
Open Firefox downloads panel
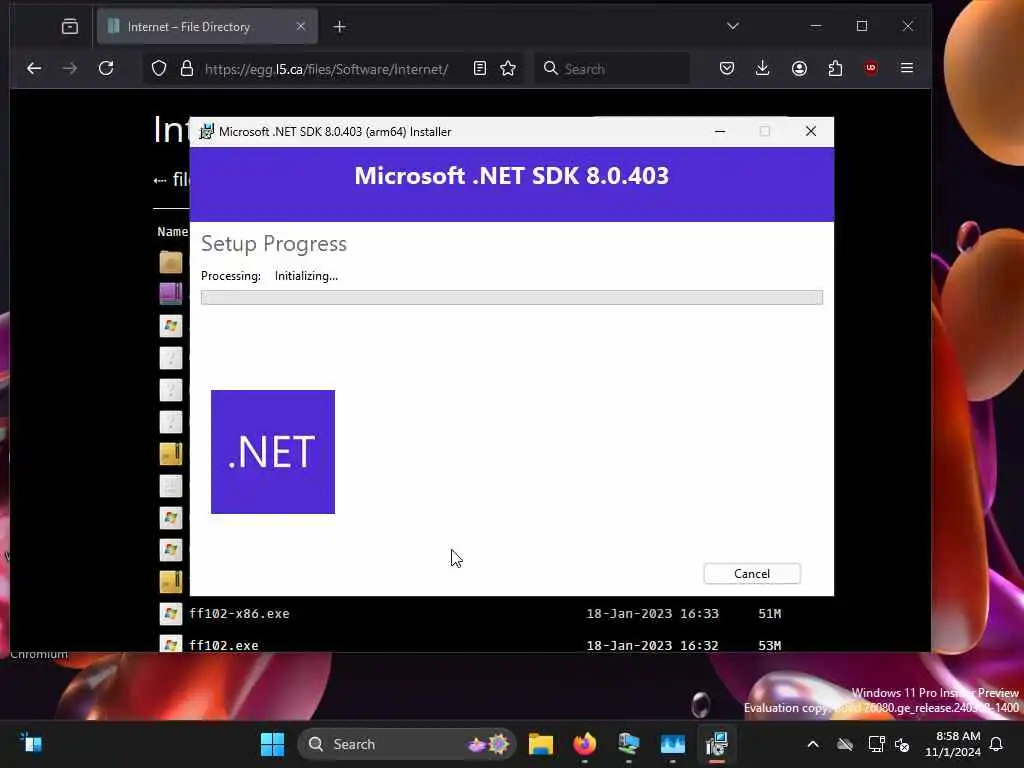pyautogui.click(x=762, y=69)
